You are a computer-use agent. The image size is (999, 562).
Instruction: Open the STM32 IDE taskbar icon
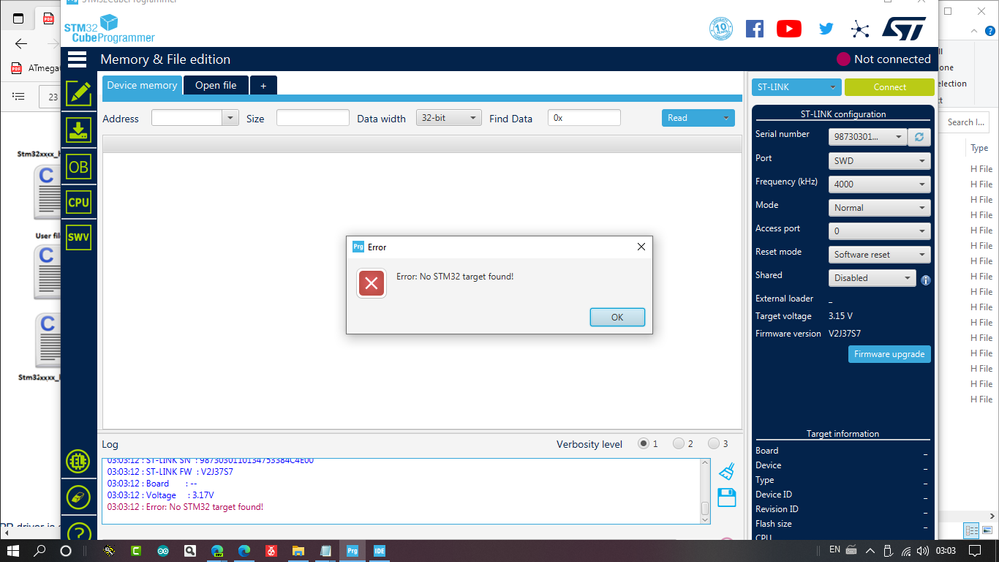click(379, 551)
